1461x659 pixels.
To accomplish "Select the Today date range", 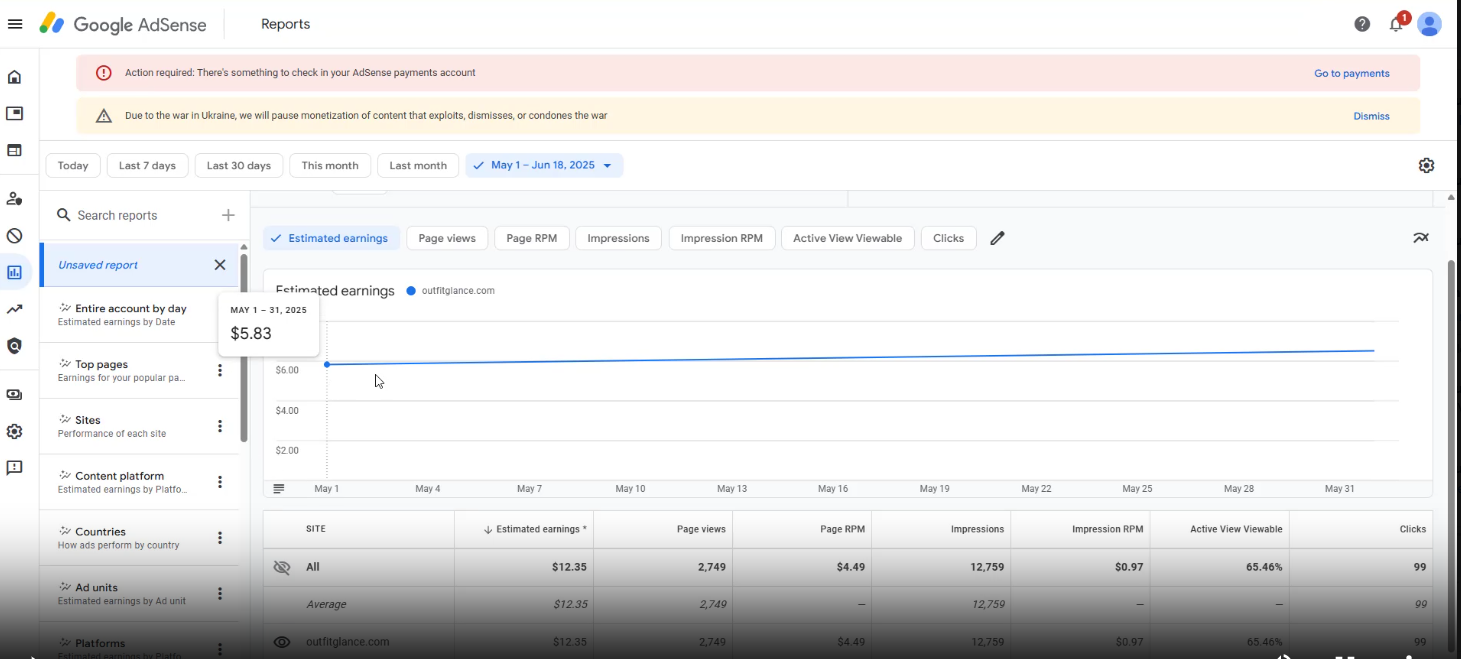I will [x=73, y=166].
